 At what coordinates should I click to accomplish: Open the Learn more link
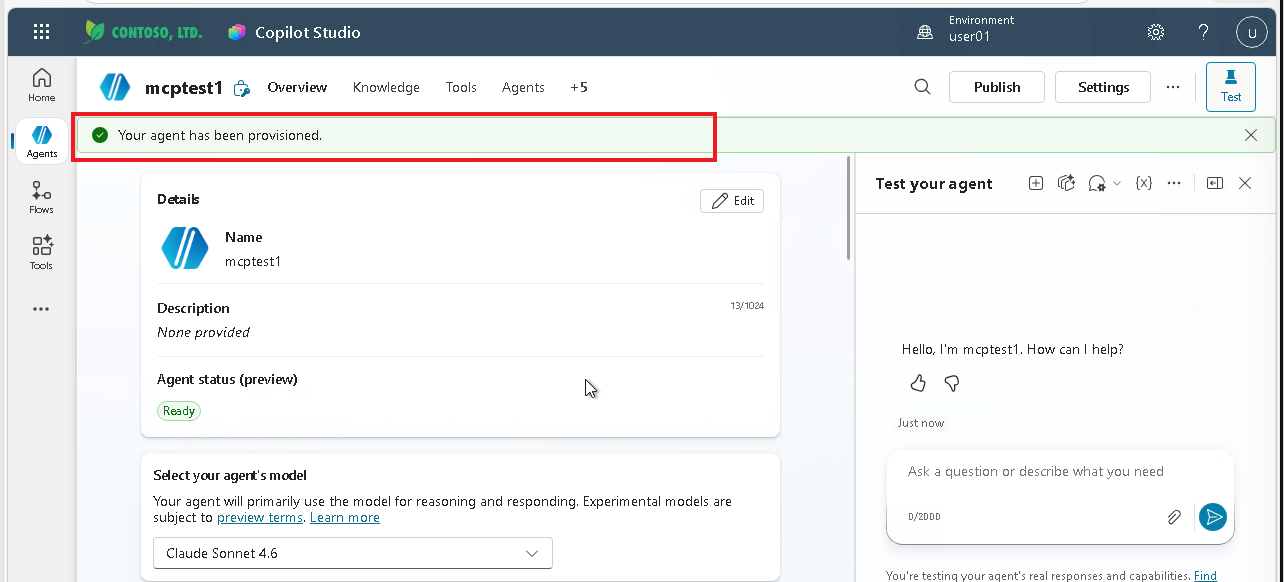tap(345, 518)
